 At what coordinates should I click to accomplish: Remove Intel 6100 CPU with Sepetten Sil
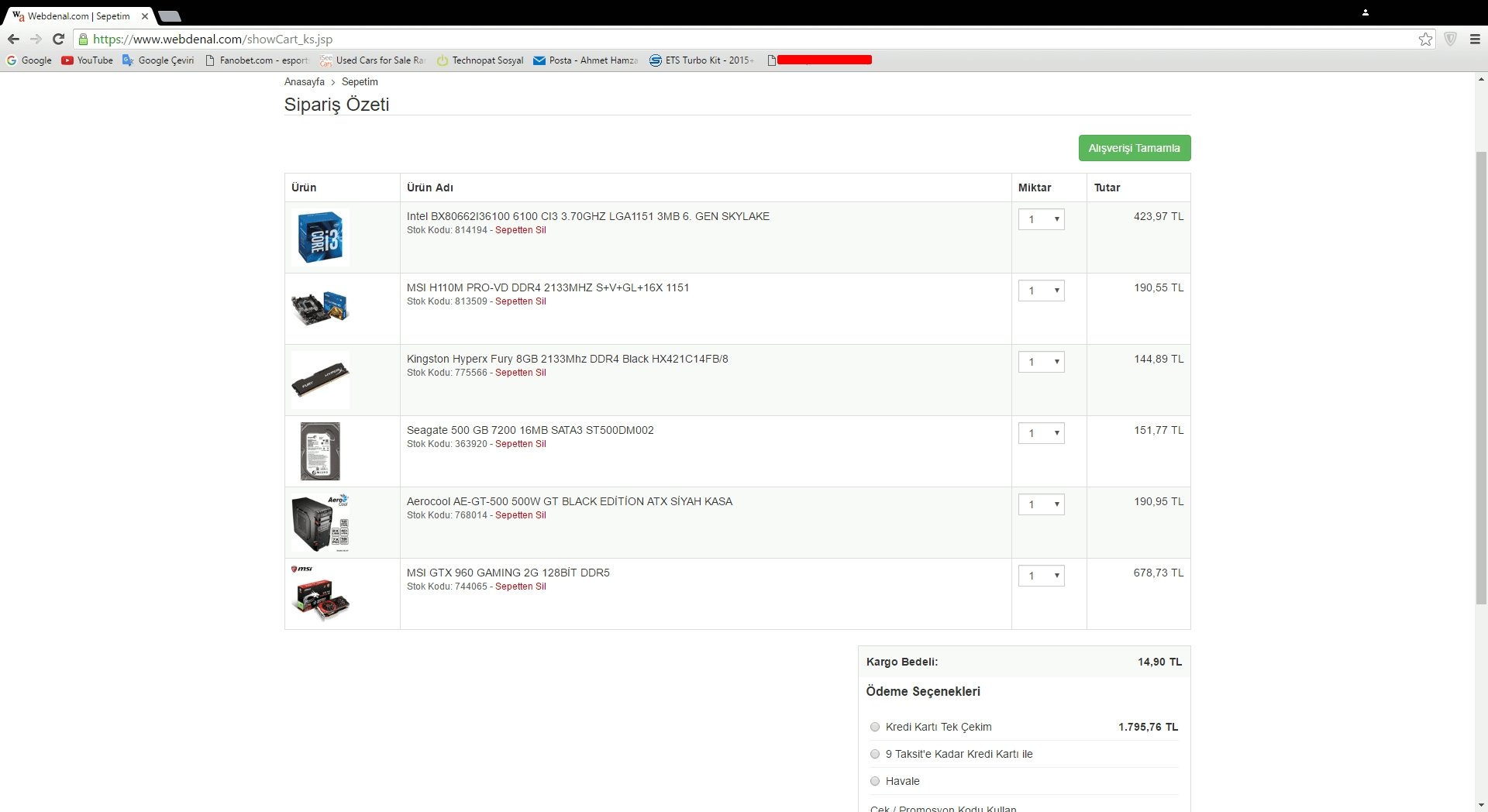click(x=521, y=230)
